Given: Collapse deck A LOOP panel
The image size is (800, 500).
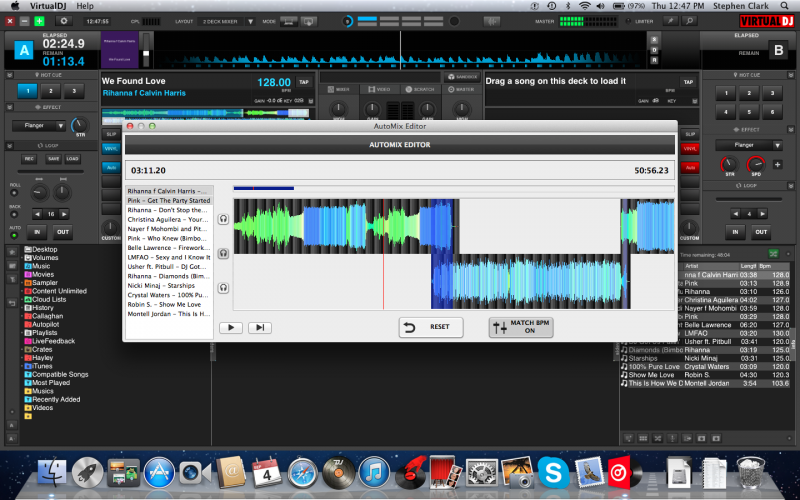Looking at the screenshot, I should click(x=10, y=145).
